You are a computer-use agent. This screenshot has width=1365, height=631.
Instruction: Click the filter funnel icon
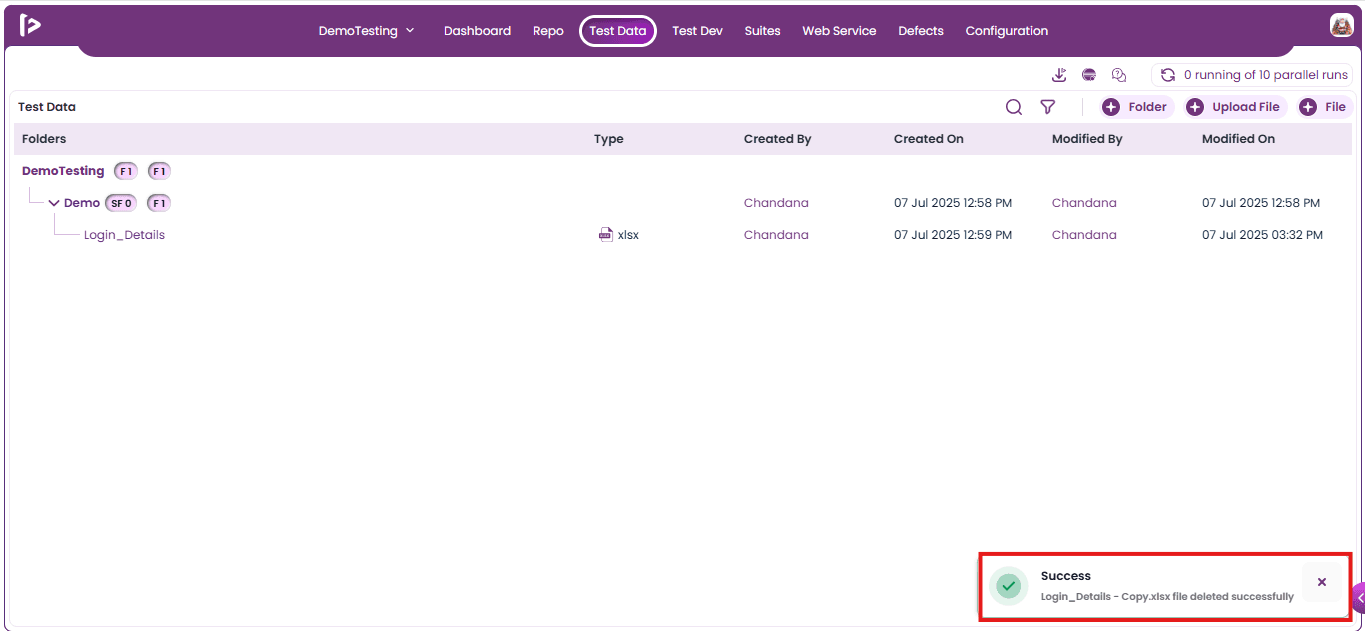[x=1047, y=107]
